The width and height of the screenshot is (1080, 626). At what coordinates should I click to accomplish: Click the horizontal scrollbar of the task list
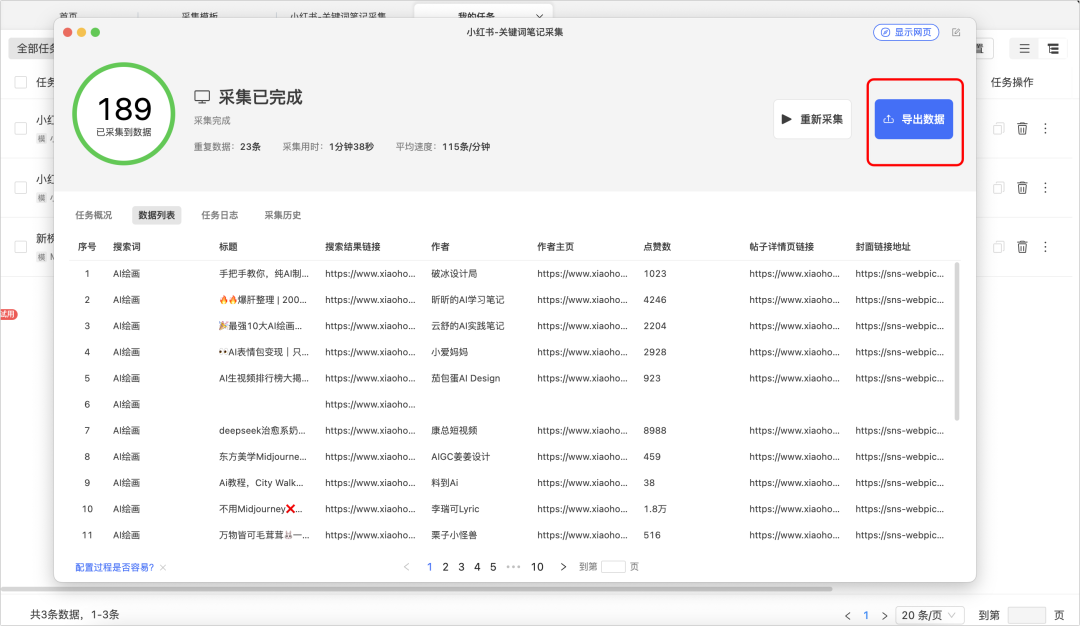click(417, 589)
